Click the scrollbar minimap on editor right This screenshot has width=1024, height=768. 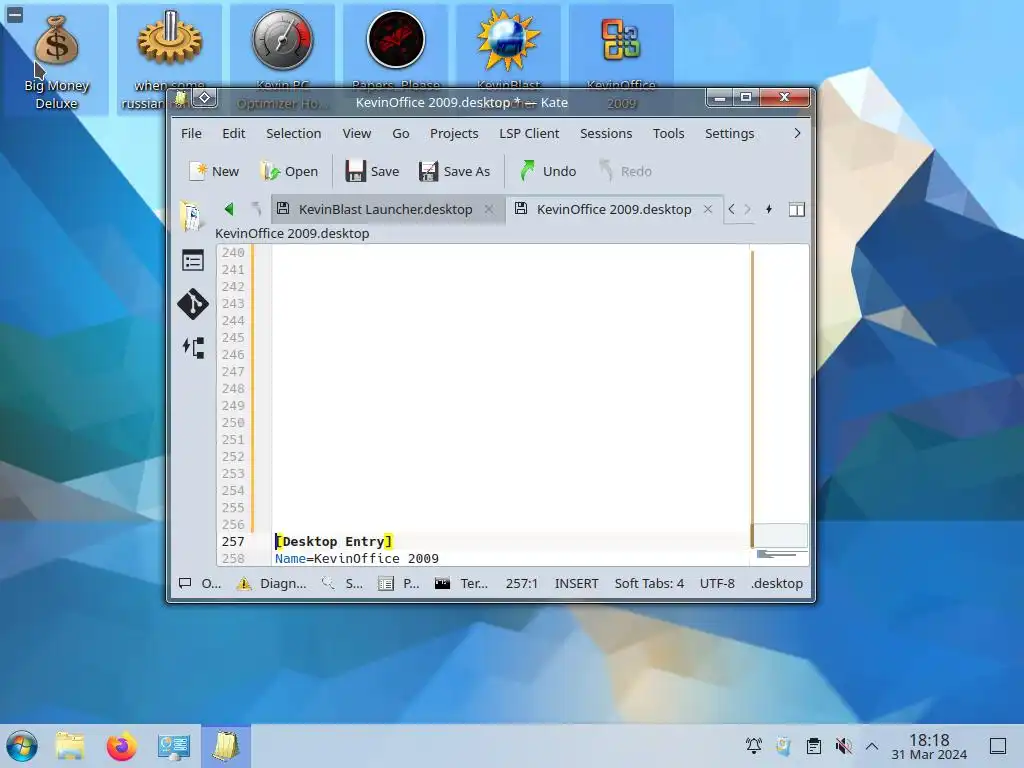point(780,405)
